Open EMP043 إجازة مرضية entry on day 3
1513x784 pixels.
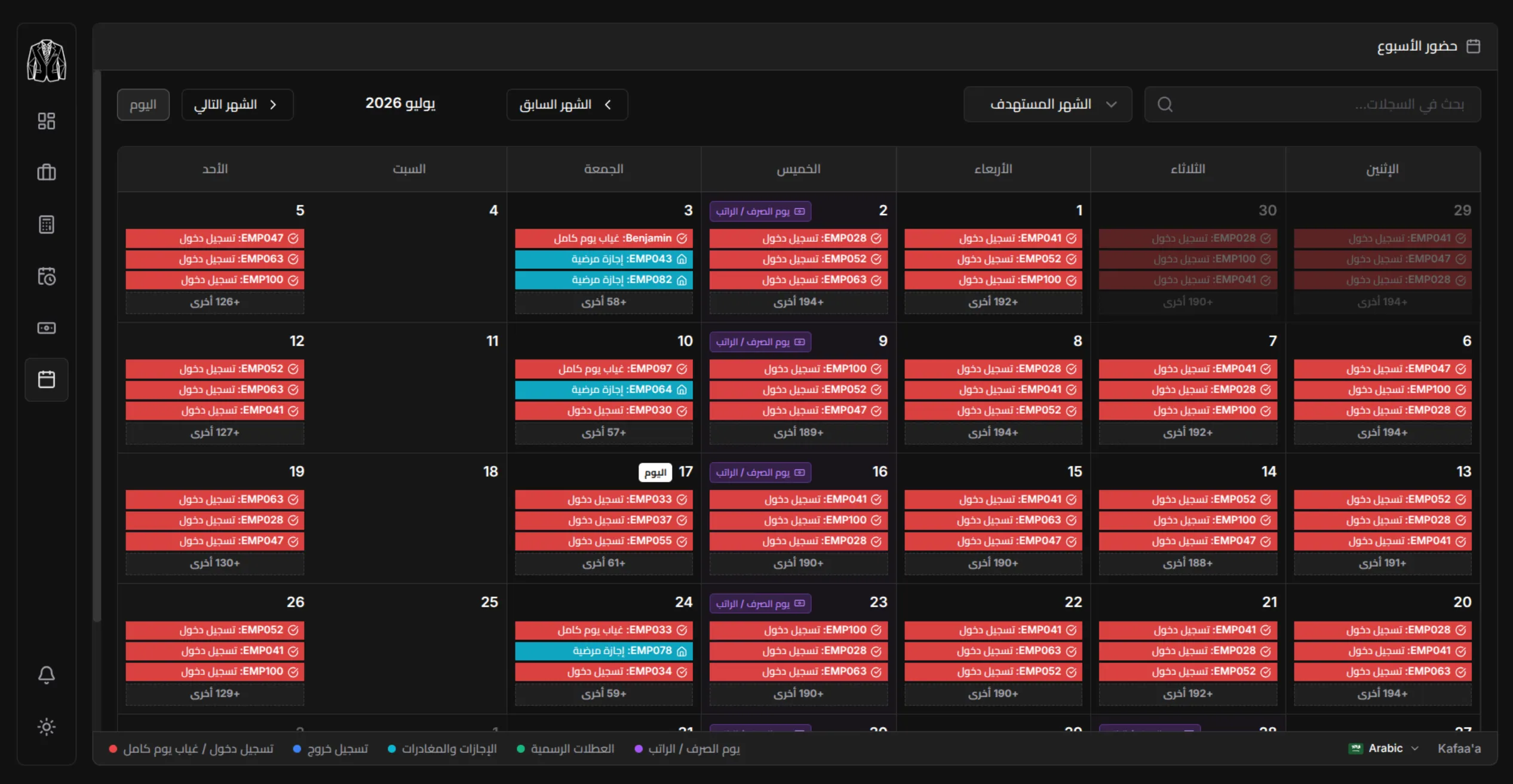click(x=604, y=259)
